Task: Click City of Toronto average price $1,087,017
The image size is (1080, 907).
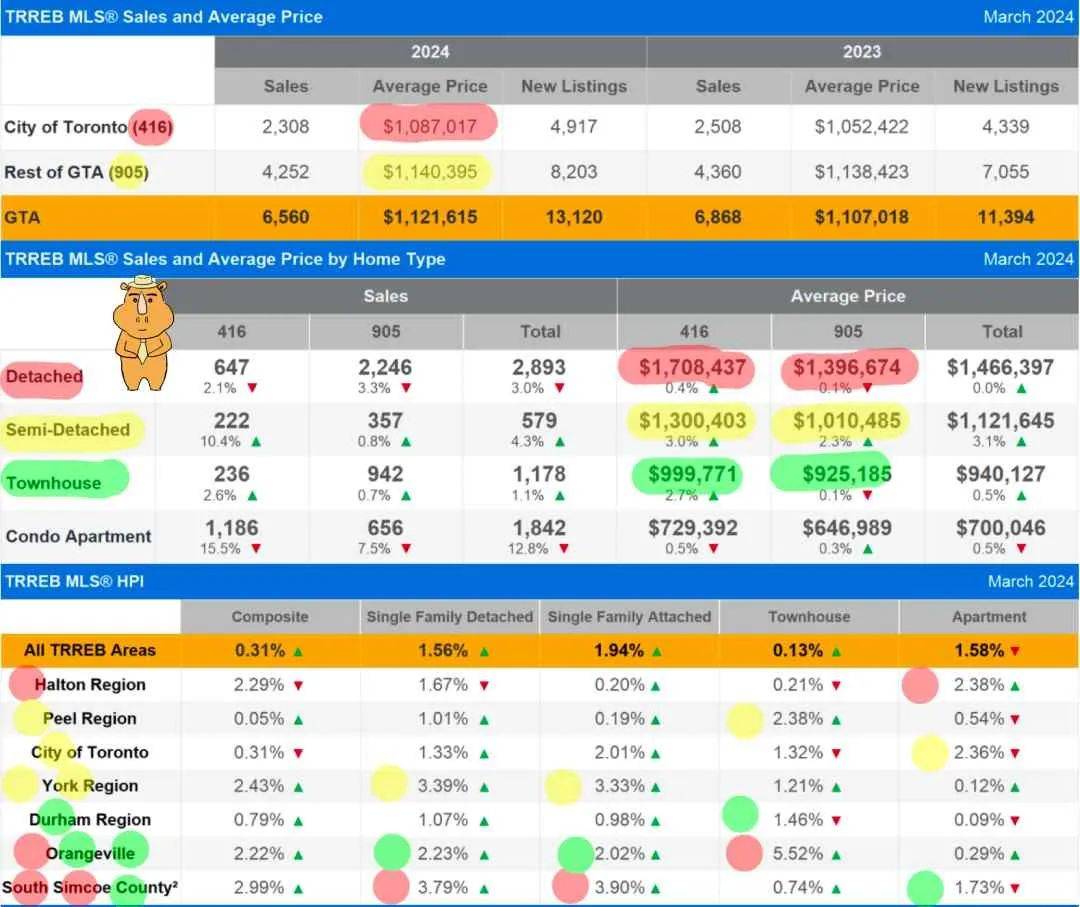Action: click(x=429, y=127)
